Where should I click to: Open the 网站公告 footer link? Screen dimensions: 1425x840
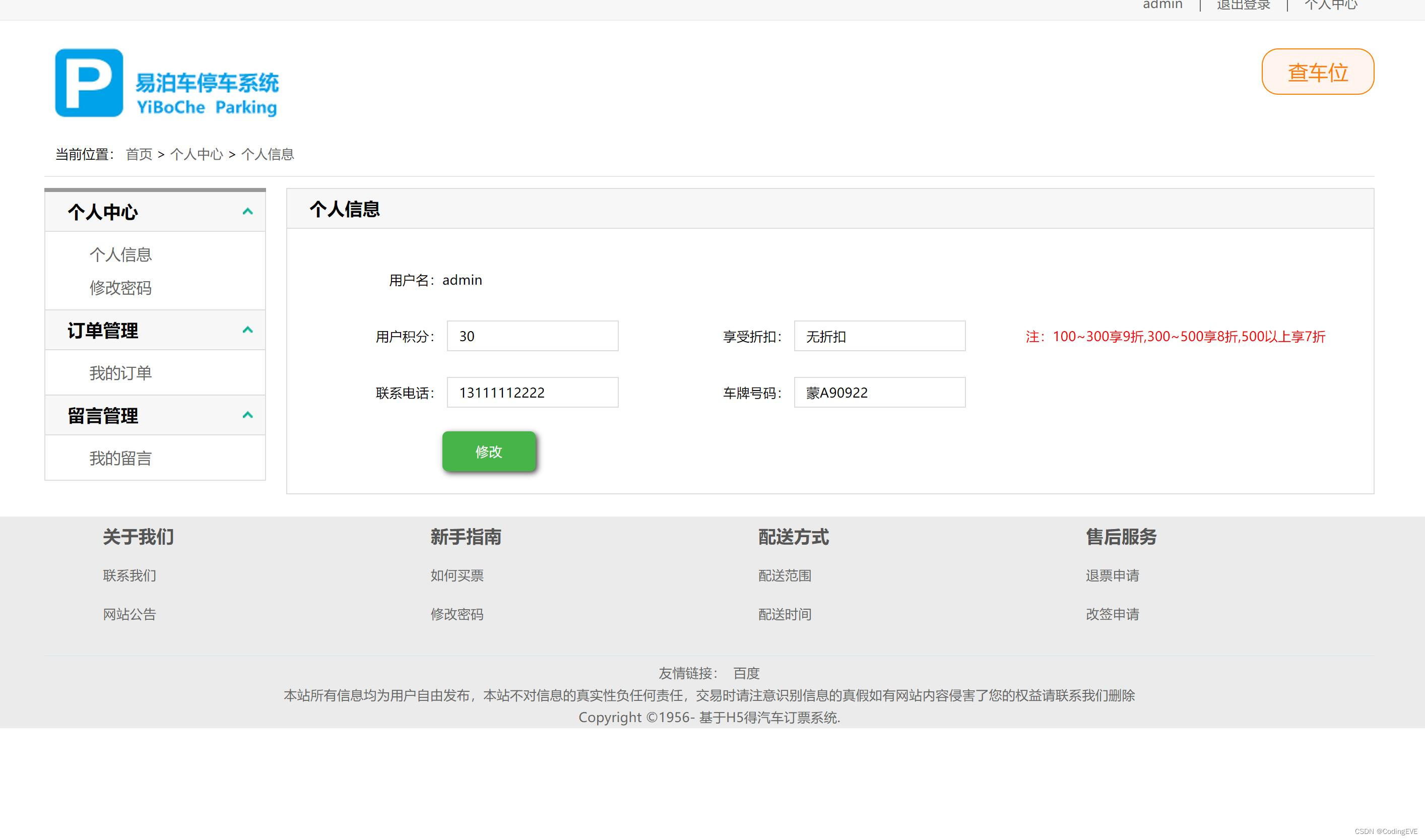(x=129, y=614)
